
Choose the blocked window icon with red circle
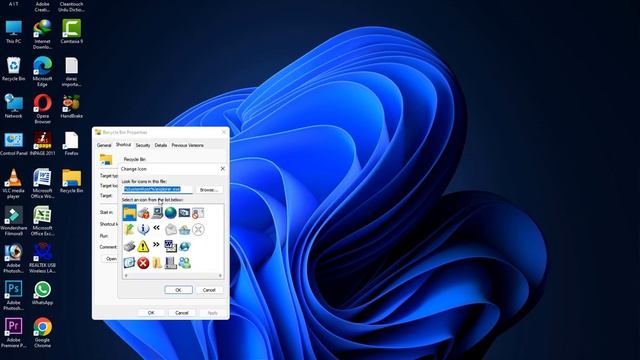click(x=198, y=213)
